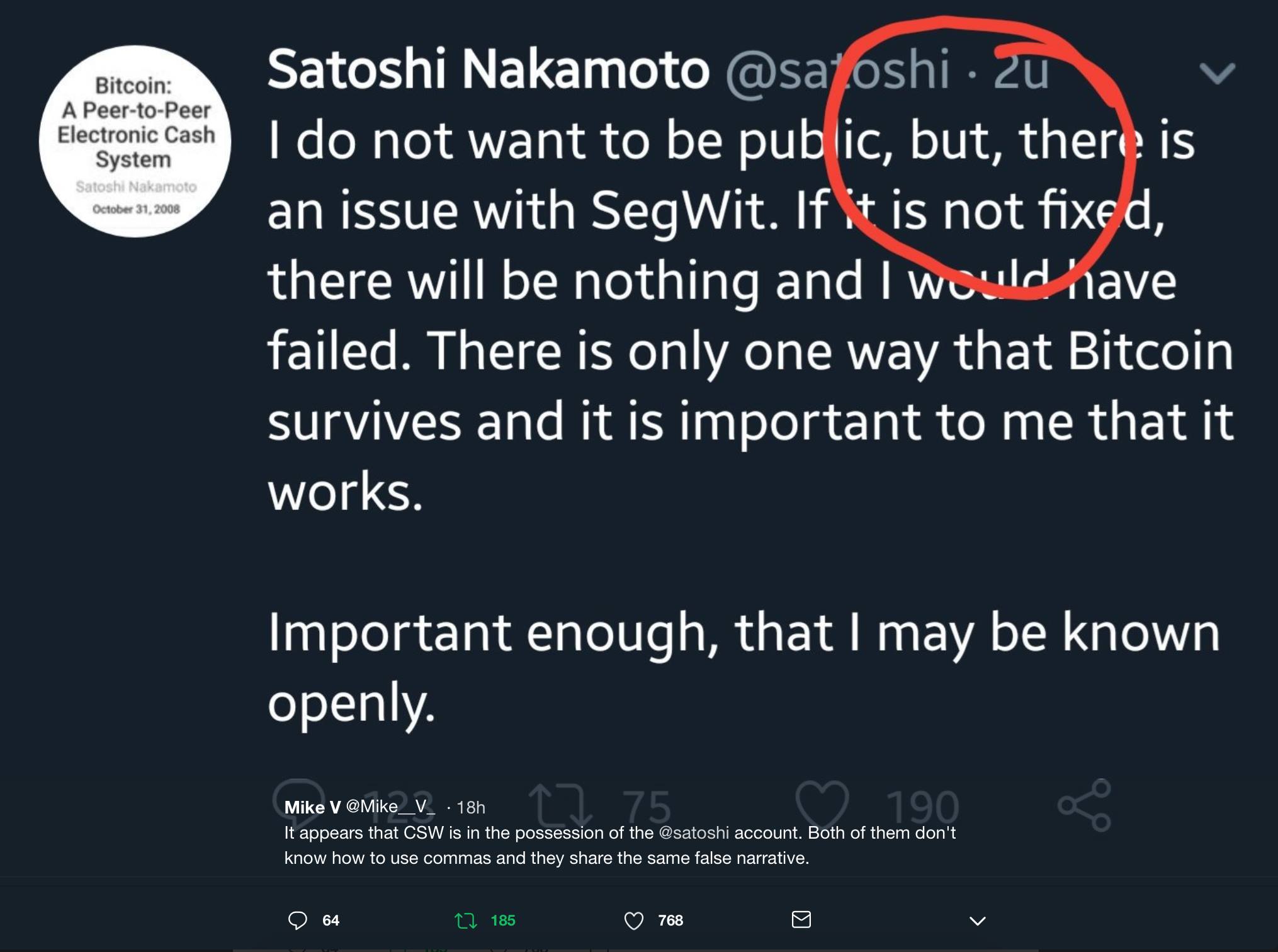Like the tweet via heart beside 768
This screenshot has width=1278, height=952.
coord(633,921)
